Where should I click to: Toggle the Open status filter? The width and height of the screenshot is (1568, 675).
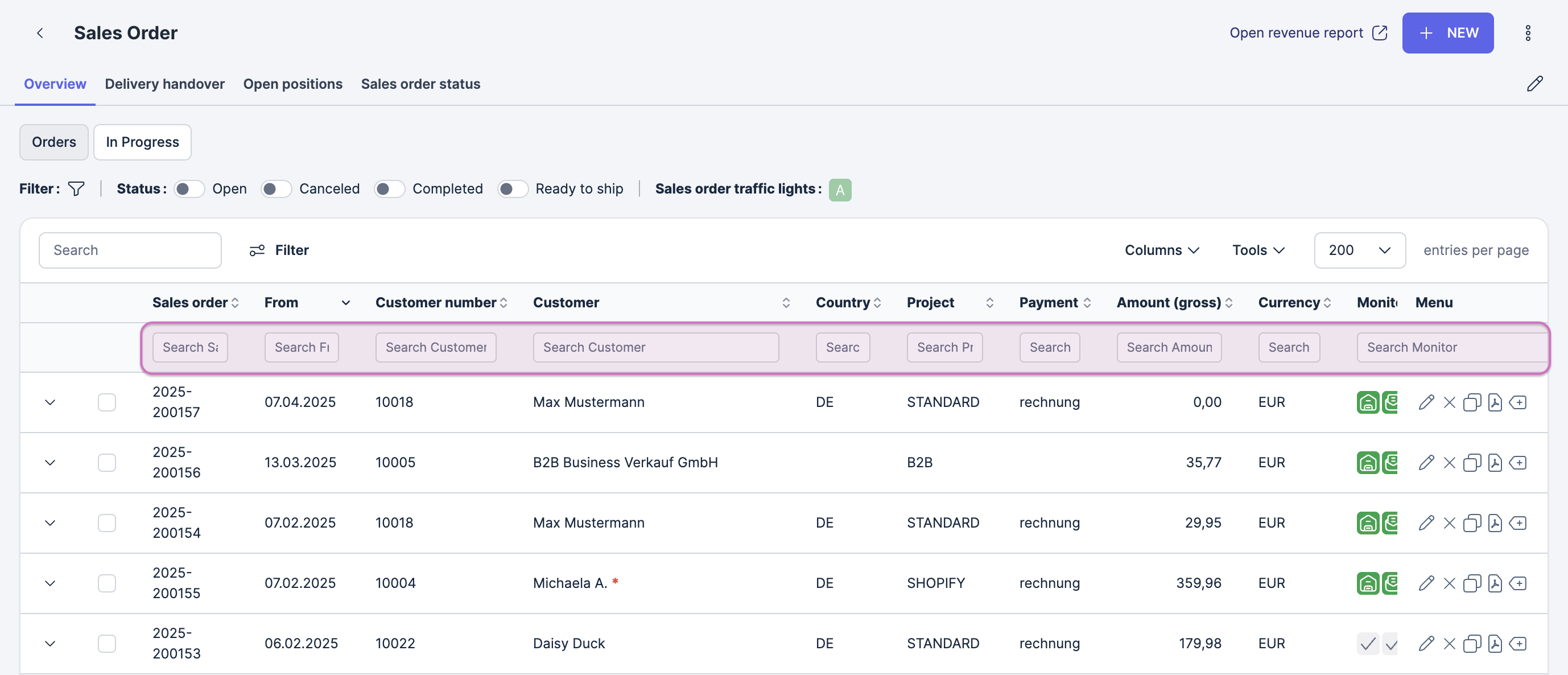(x=189, y=189)
